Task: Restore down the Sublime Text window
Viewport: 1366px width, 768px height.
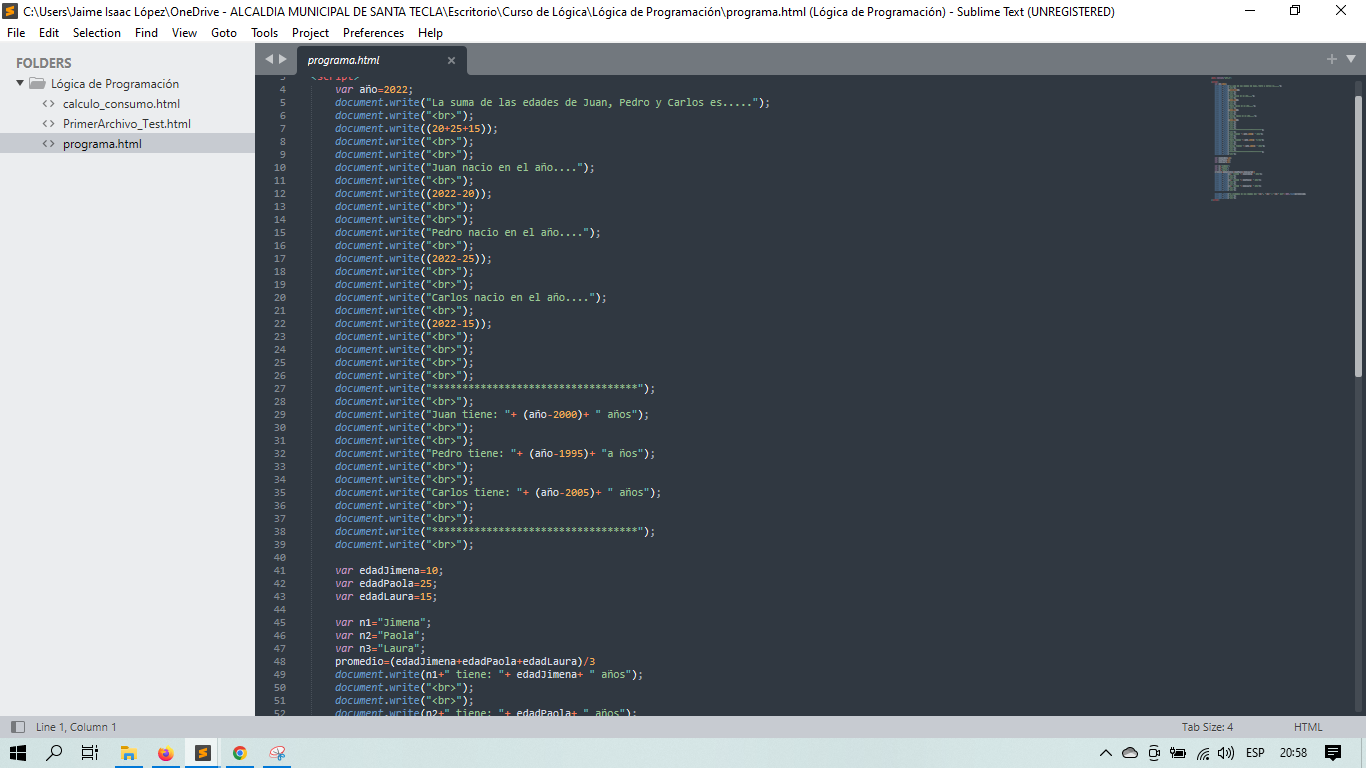Action: pyautogui.click(x=1296, y=11)
